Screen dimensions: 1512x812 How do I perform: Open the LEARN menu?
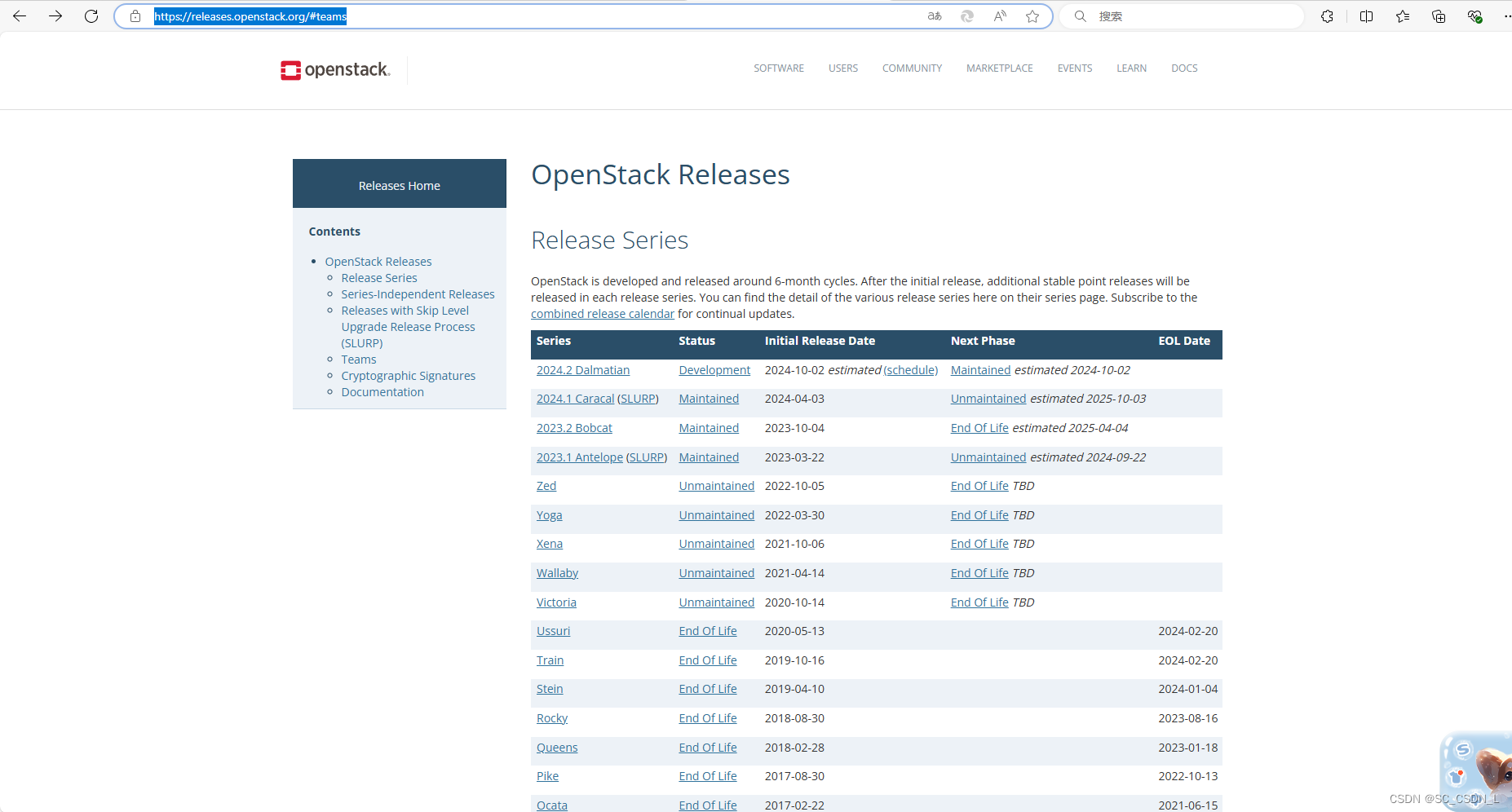click(x=1131, y=68)
